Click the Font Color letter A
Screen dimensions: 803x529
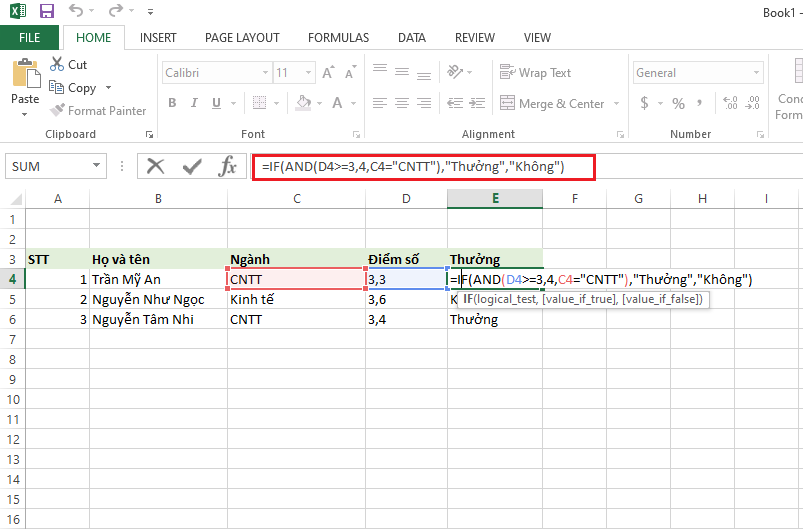click(x=337, y=103)
